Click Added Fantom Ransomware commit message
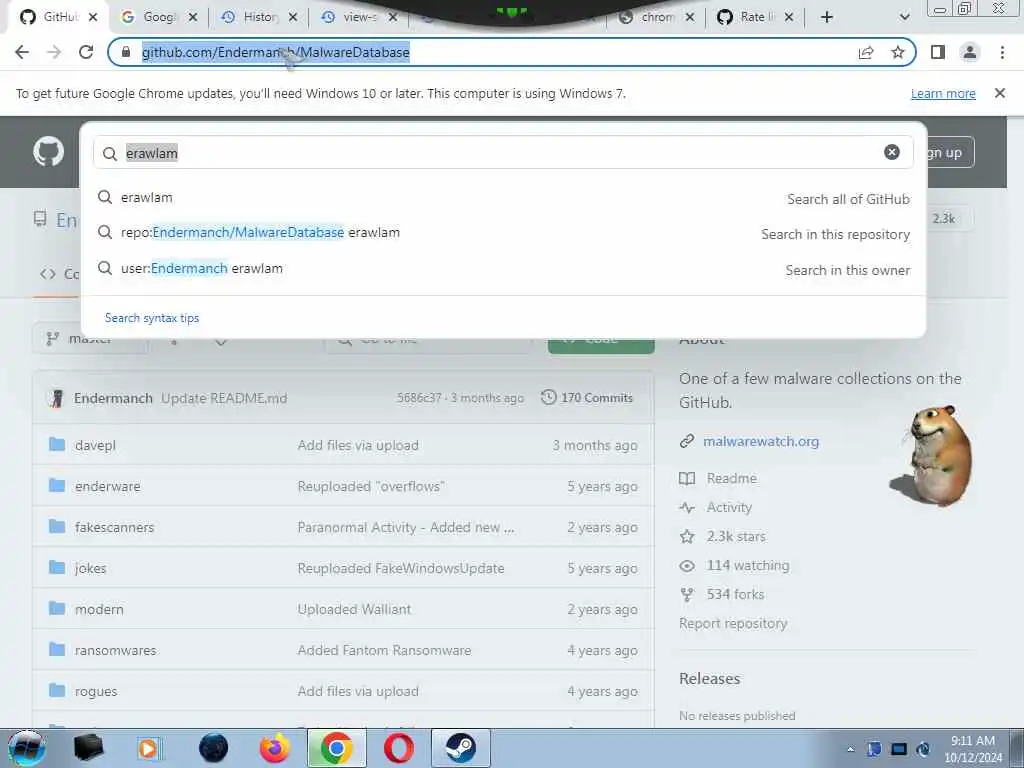The image size is (1024, 768). click(x=384, y=650)
